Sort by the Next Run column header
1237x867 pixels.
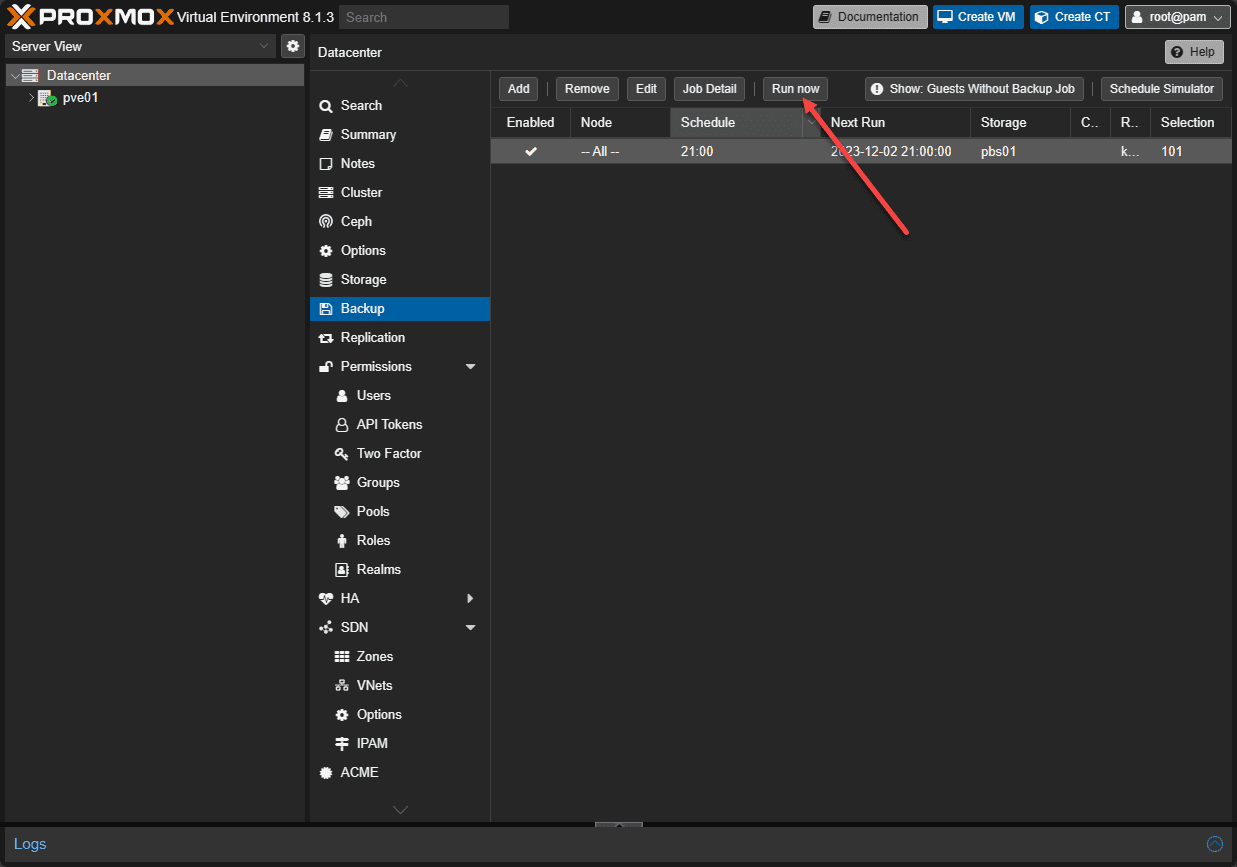895,123
